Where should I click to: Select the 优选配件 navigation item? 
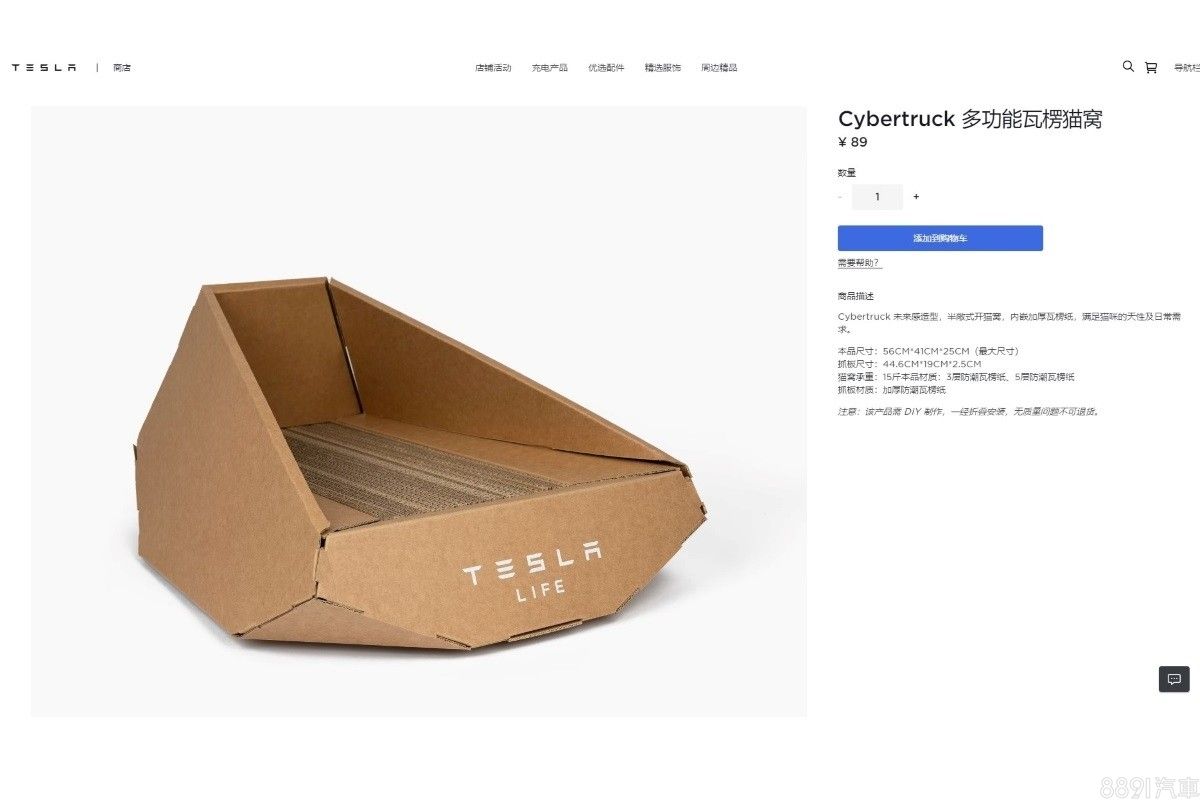[x=606, y=68]
